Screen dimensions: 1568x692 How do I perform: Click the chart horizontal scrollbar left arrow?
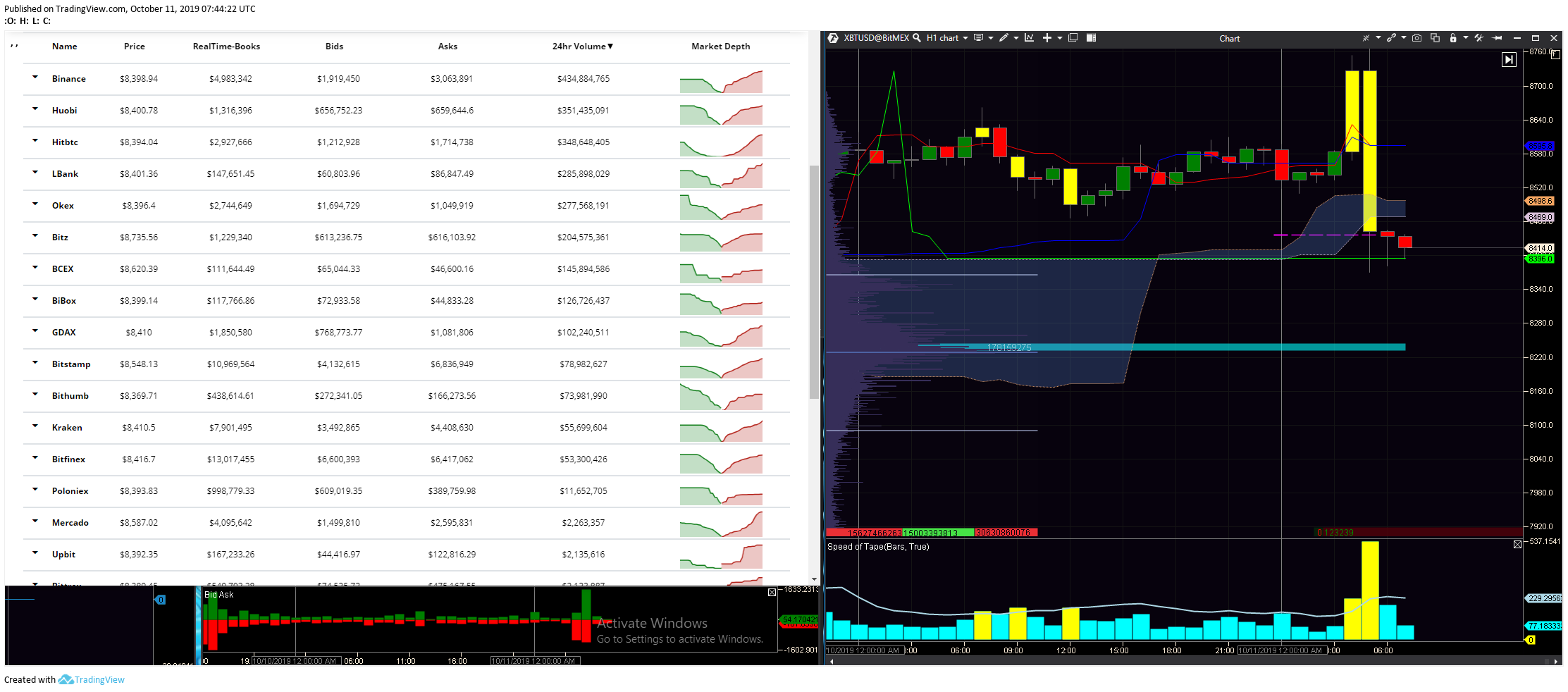(832, 661)
